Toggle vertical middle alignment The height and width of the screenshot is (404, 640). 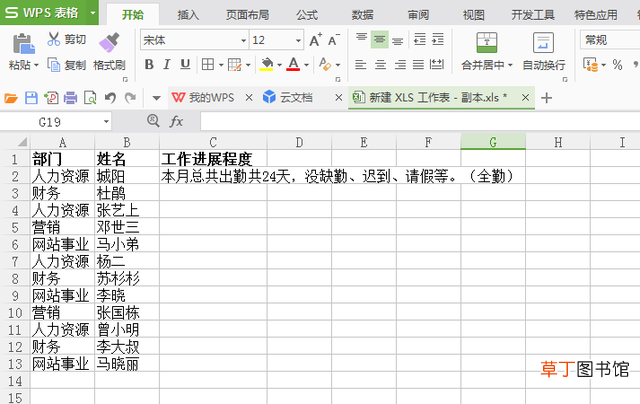(x=380, y=39)
